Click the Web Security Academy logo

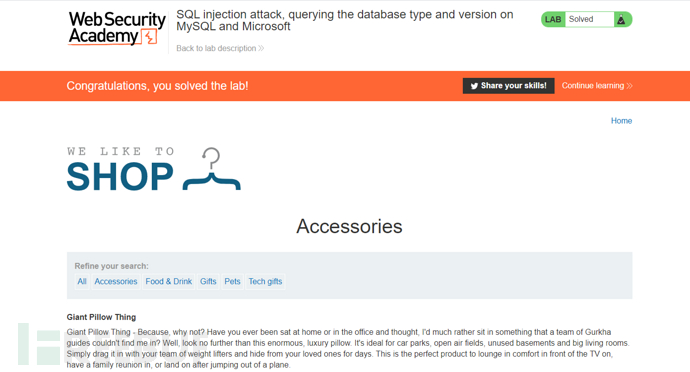[117, 28]
